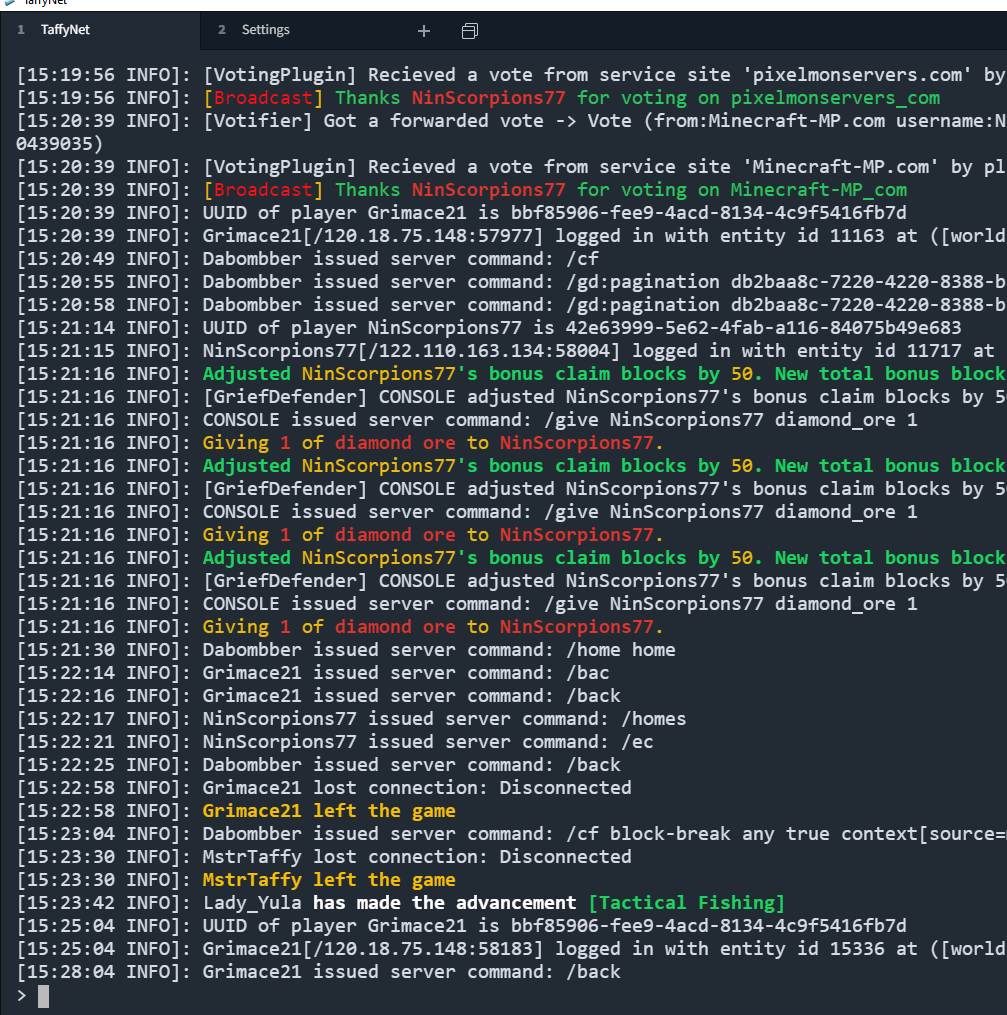Click the command prompt at the bottom
Viewport: 1007px width, 1015px height.
42,997
